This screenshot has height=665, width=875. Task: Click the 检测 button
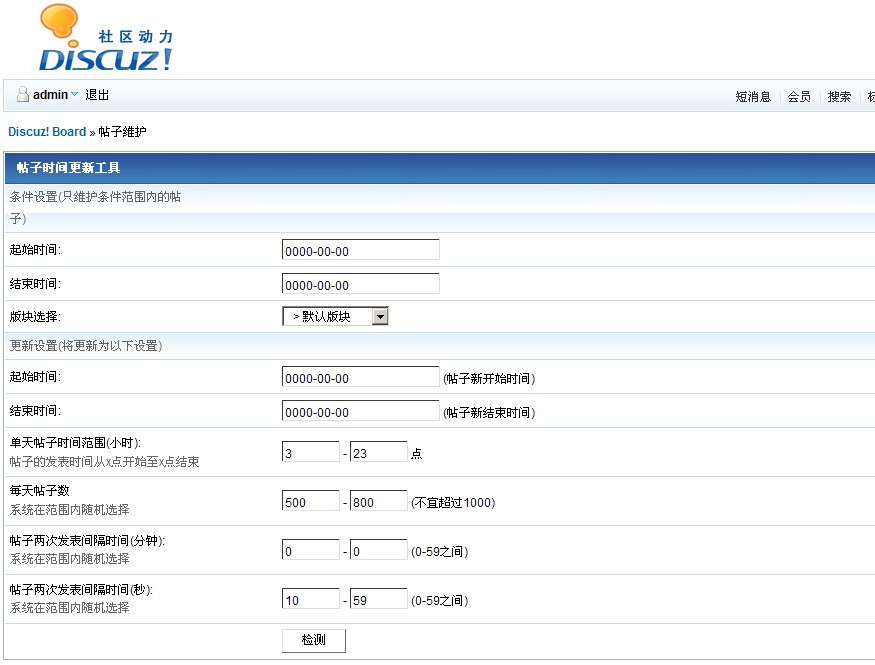(314, 640)
